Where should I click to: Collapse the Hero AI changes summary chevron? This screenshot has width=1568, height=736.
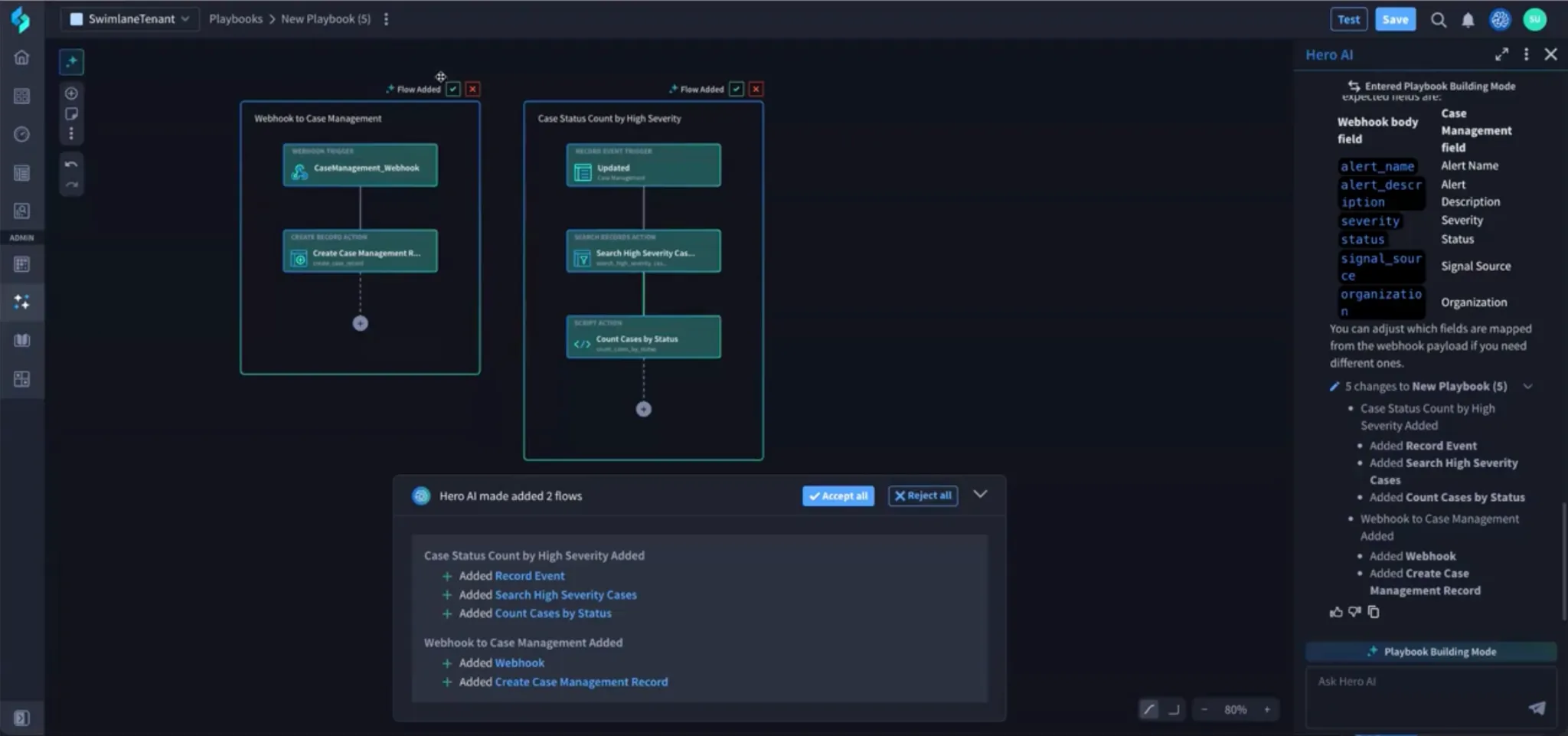coord(980,495)
